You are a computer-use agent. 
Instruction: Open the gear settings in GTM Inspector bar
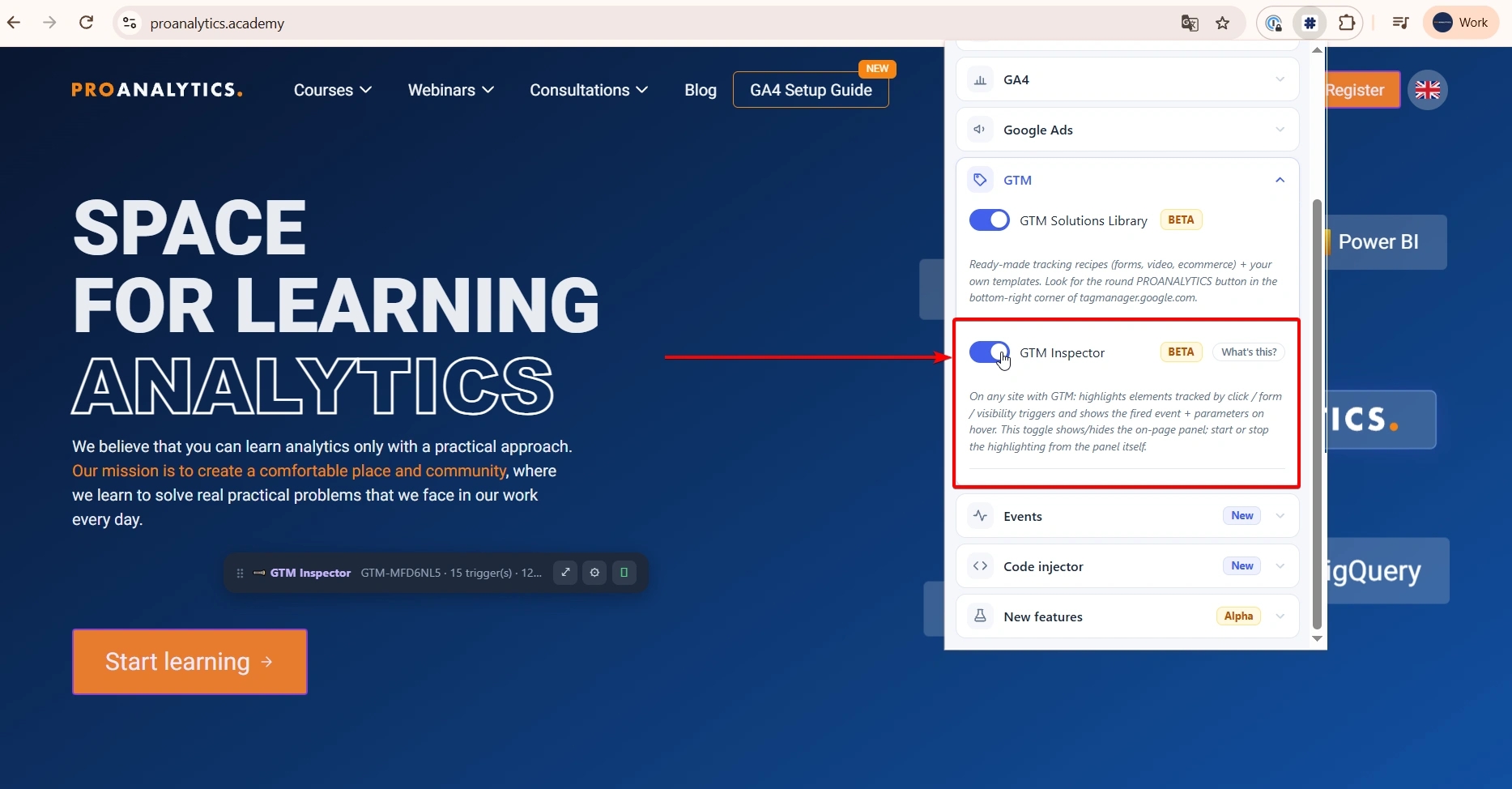pyautogui.click(x=594, y=573)
